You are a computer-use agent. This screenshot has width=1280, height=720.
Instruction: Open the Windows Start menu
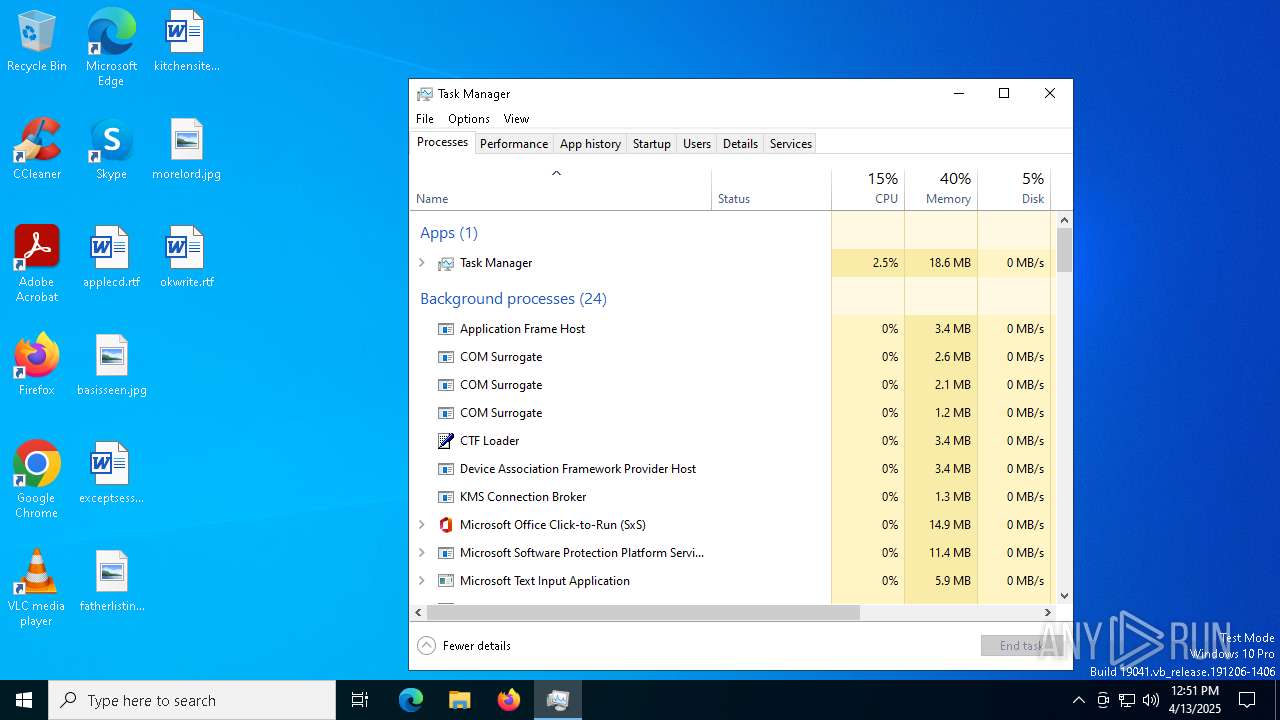24,700
